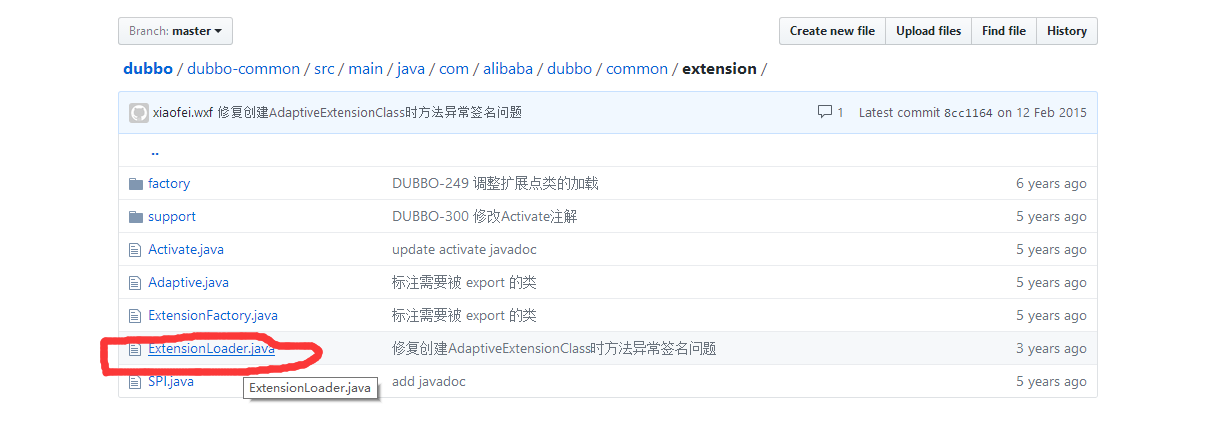Click the comment bubble icon
Screen dimensions: 1217x436
tap(825, 112)
